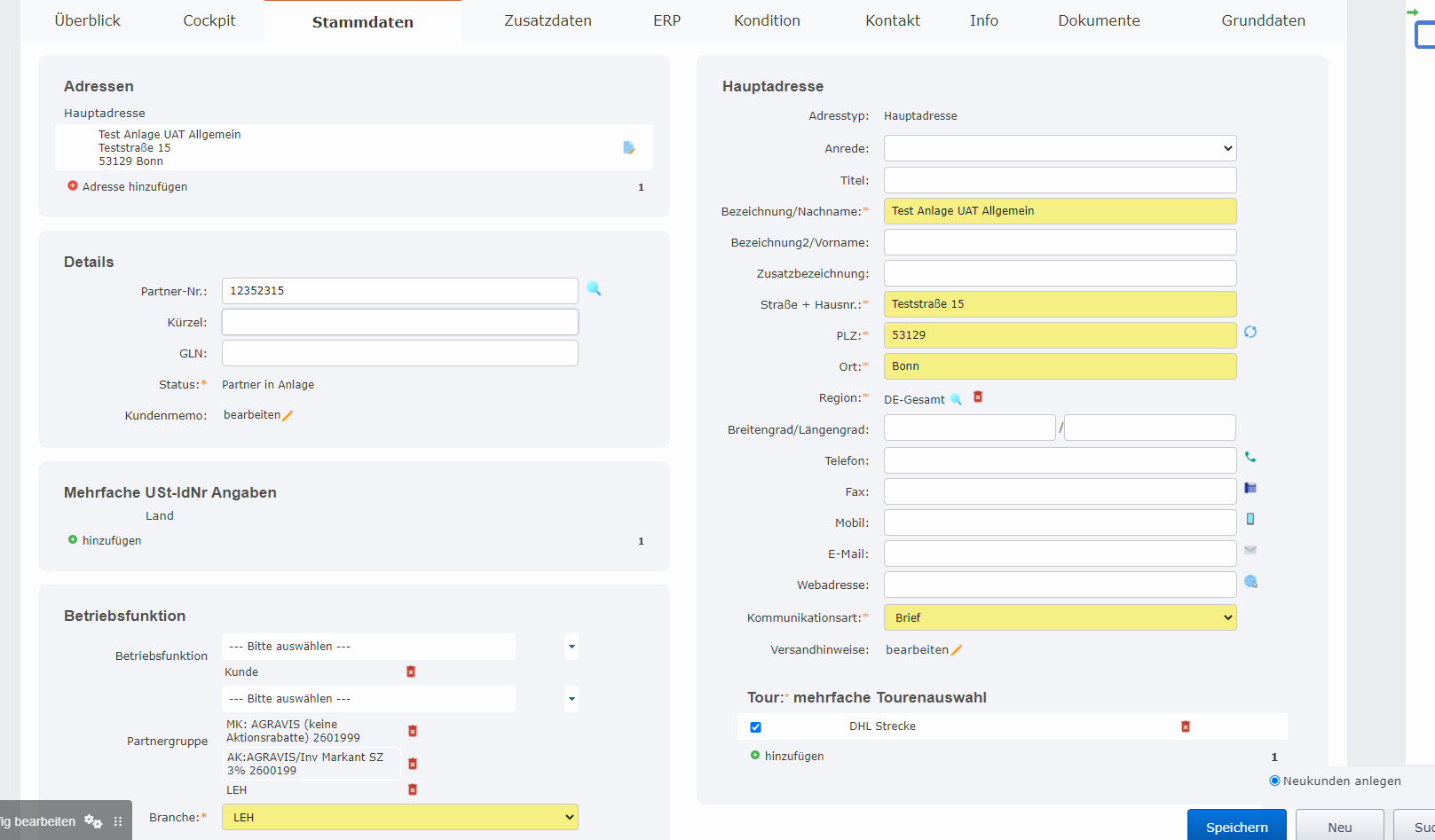Click the envelope icon beside the E-Mail field
The image size is (1435, 840).
(x=1250, y=550)
